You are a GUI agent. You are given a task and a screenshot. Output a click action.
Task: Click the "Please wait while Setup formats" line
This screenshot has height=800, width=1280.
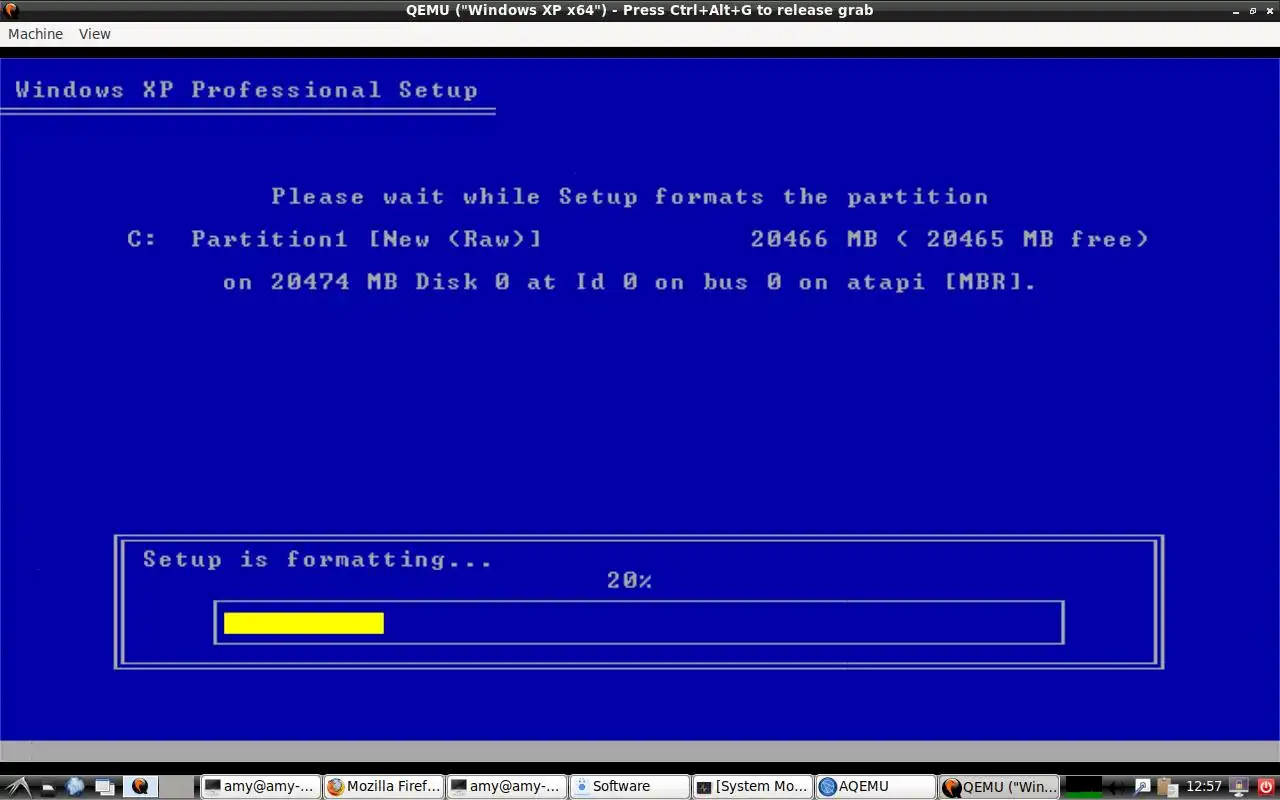[629, 196]
